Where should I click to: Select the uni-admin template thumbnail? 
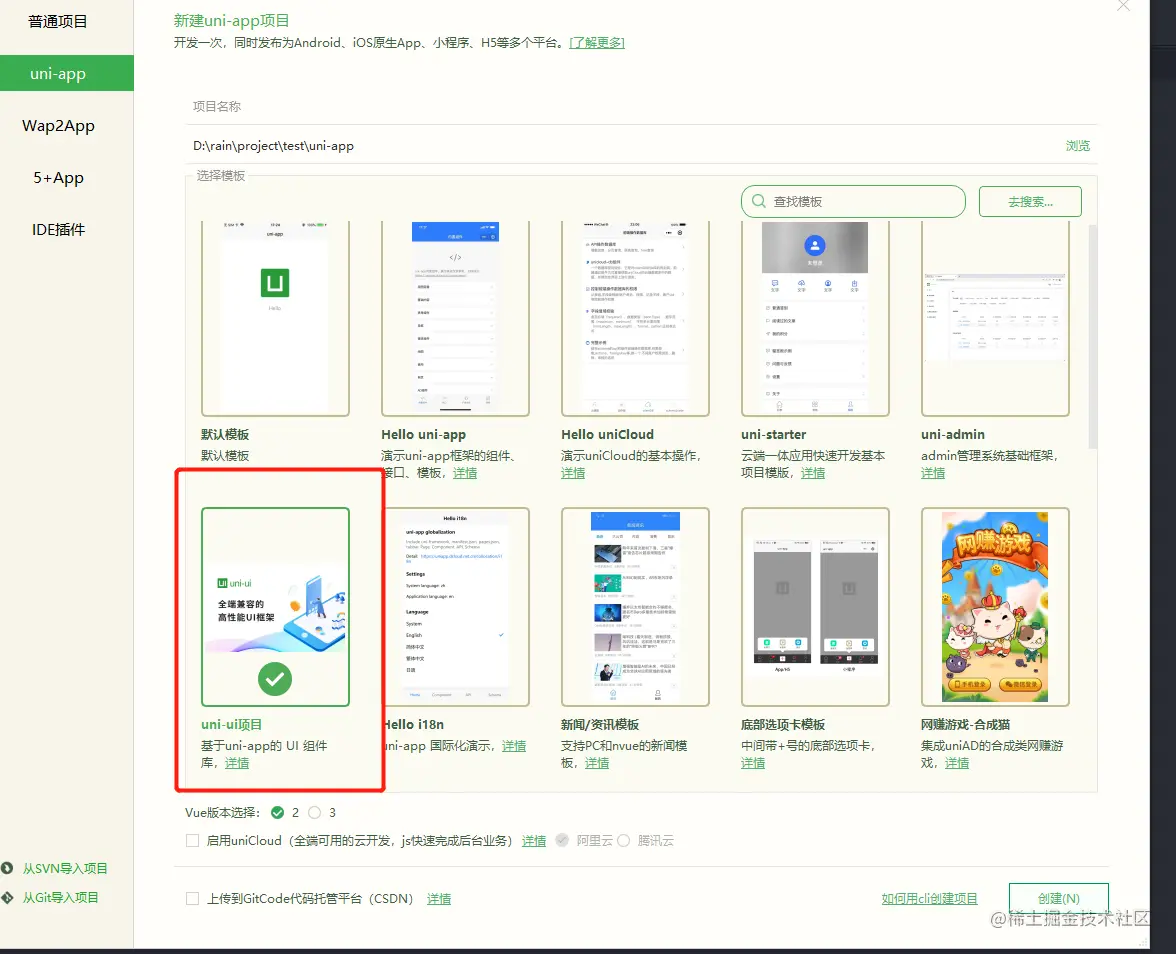pyautogui.click(x=995, y=318)
